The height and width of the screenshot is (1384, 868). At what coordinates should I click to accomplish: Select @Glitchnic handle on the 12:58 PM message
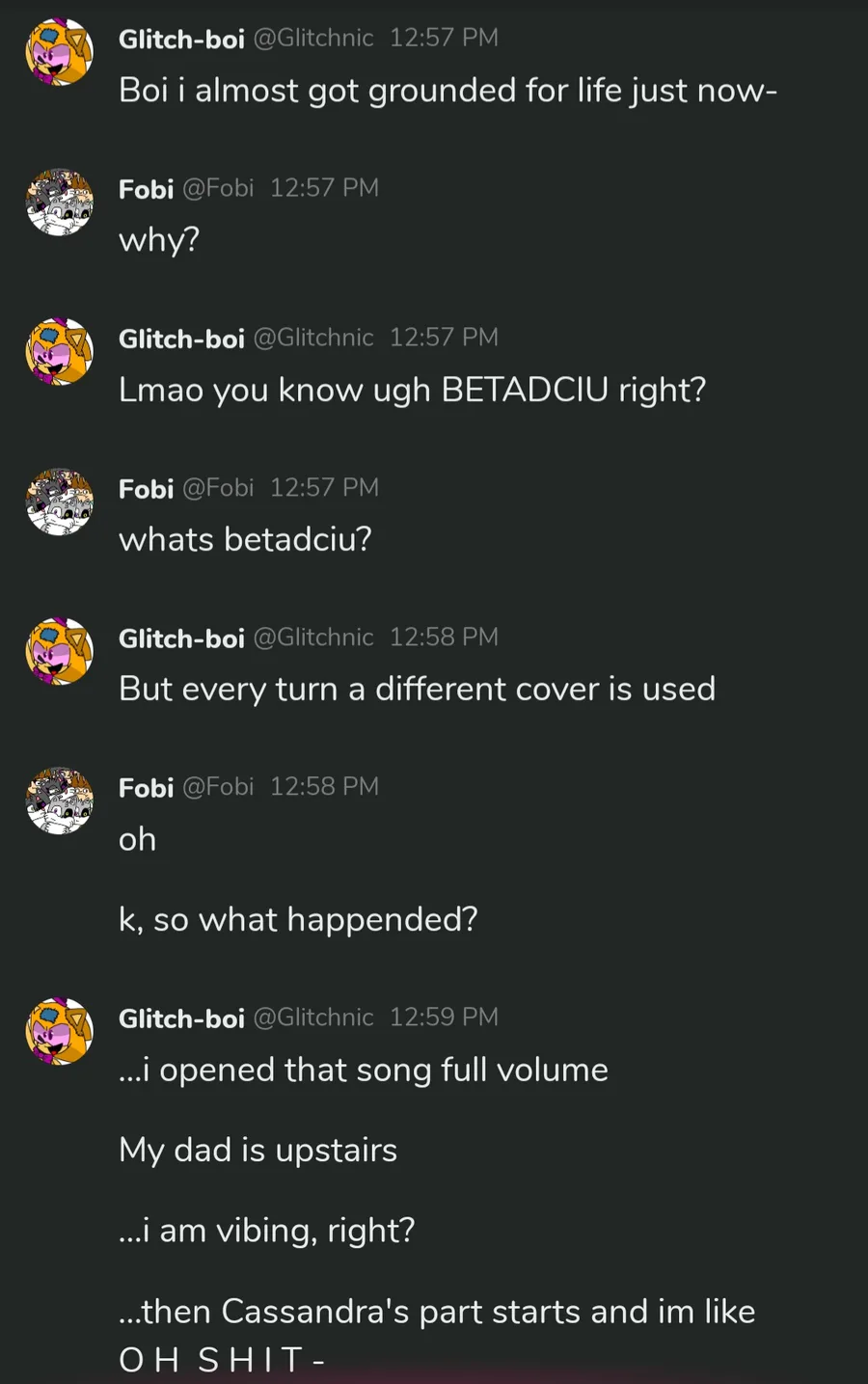click(x=312, y=638)
